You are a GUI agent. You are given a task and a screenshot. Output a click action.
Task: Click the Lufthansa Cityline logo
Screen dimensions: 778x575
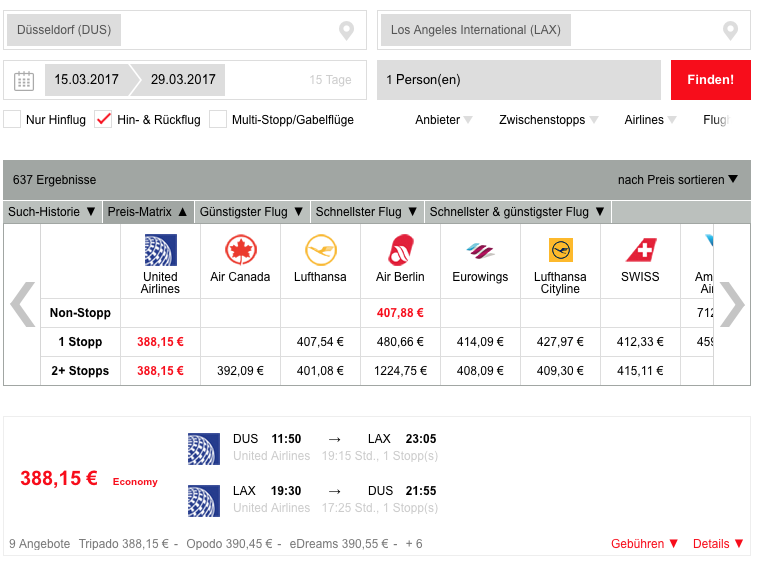pos(561,250)
